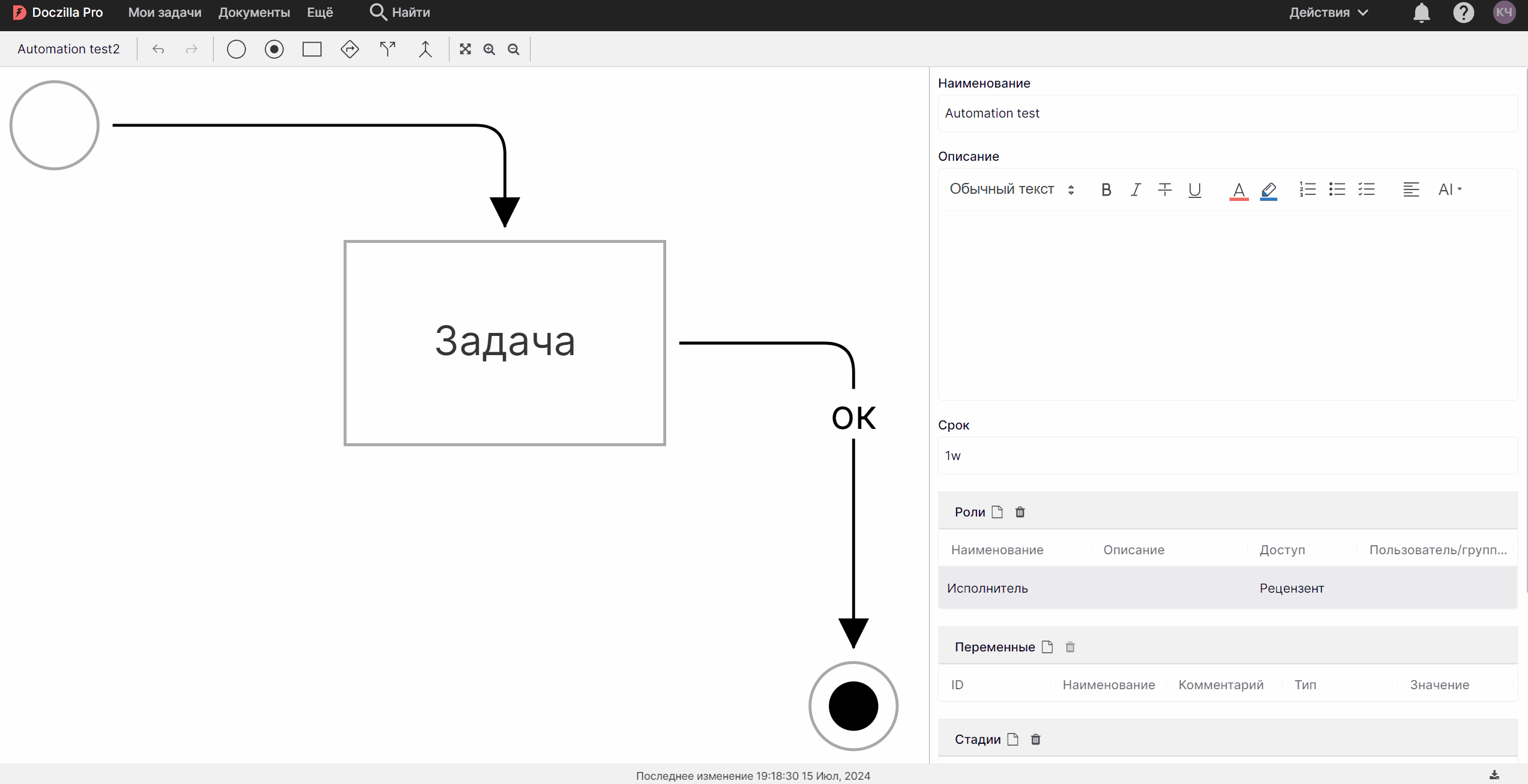The height and width of the screenshot is (784, 1528).
Task: Click the Срок input field
Action: click(x=1227, y=456)
